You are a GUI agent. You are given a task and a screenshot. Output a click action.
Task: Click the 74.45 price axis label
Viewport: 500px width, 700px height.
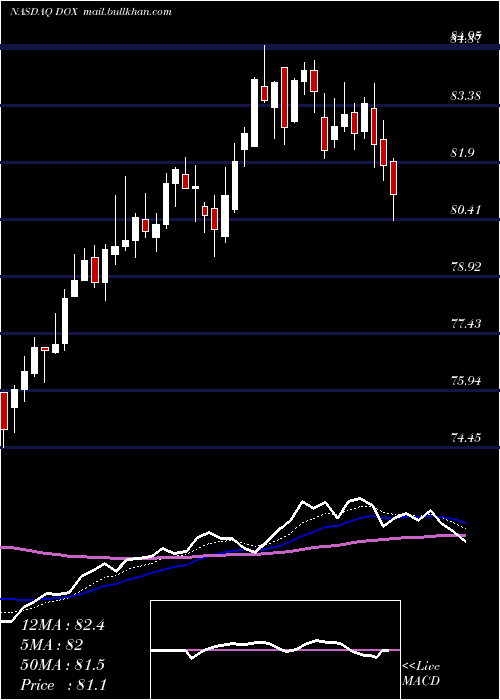pyautogui.click(x=466, y=437)
